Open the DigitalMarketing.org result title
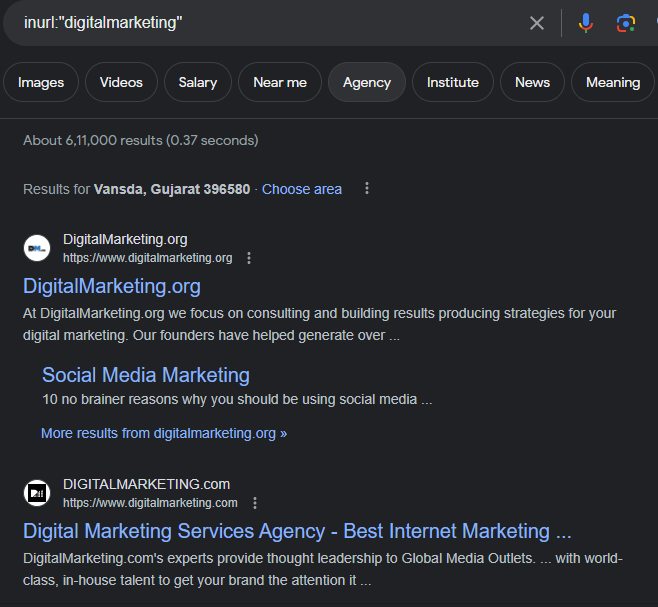The image size is (658, 607). coord(112,286)
